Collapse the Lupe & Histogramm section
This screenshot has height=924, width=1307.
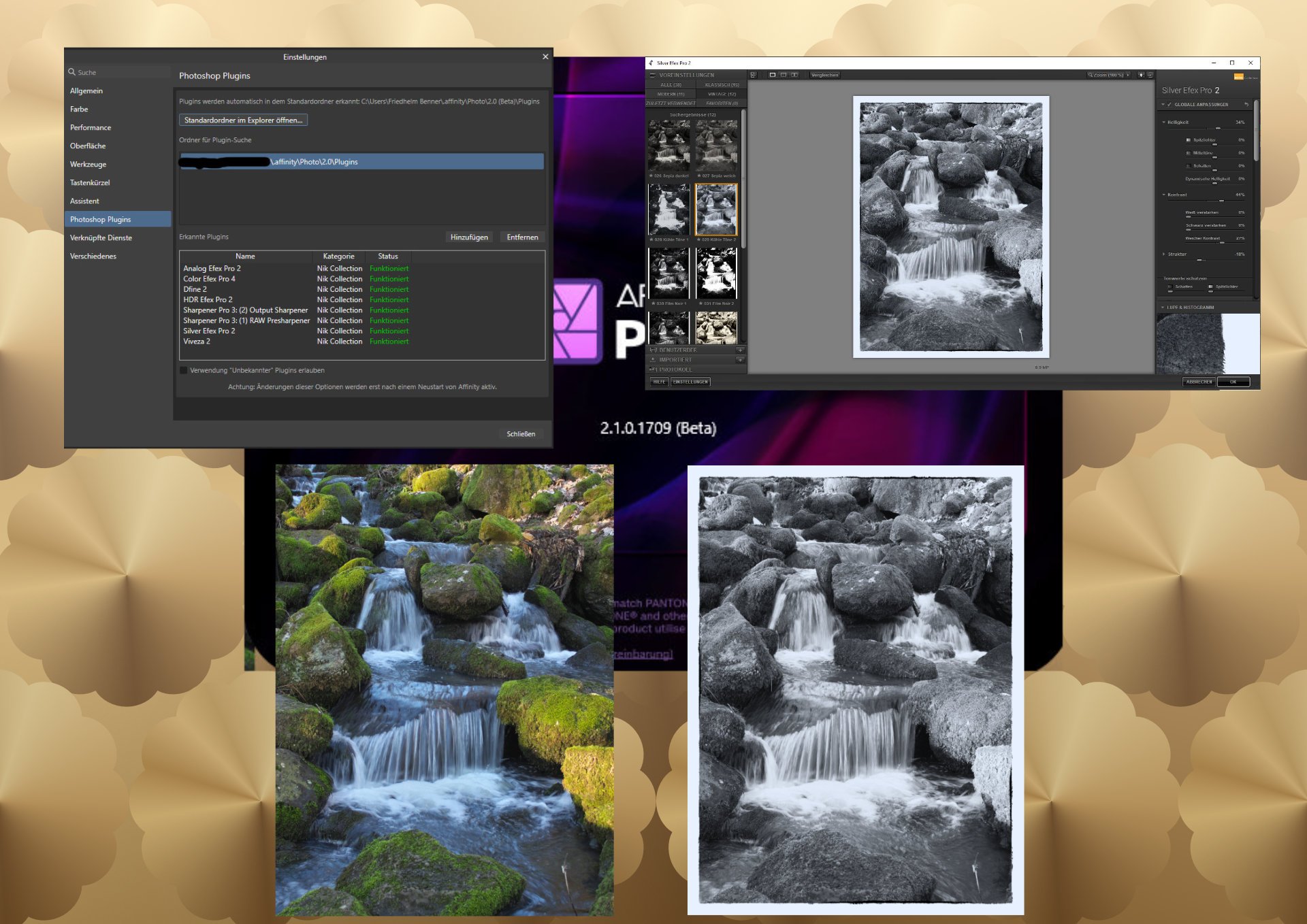1163,308
